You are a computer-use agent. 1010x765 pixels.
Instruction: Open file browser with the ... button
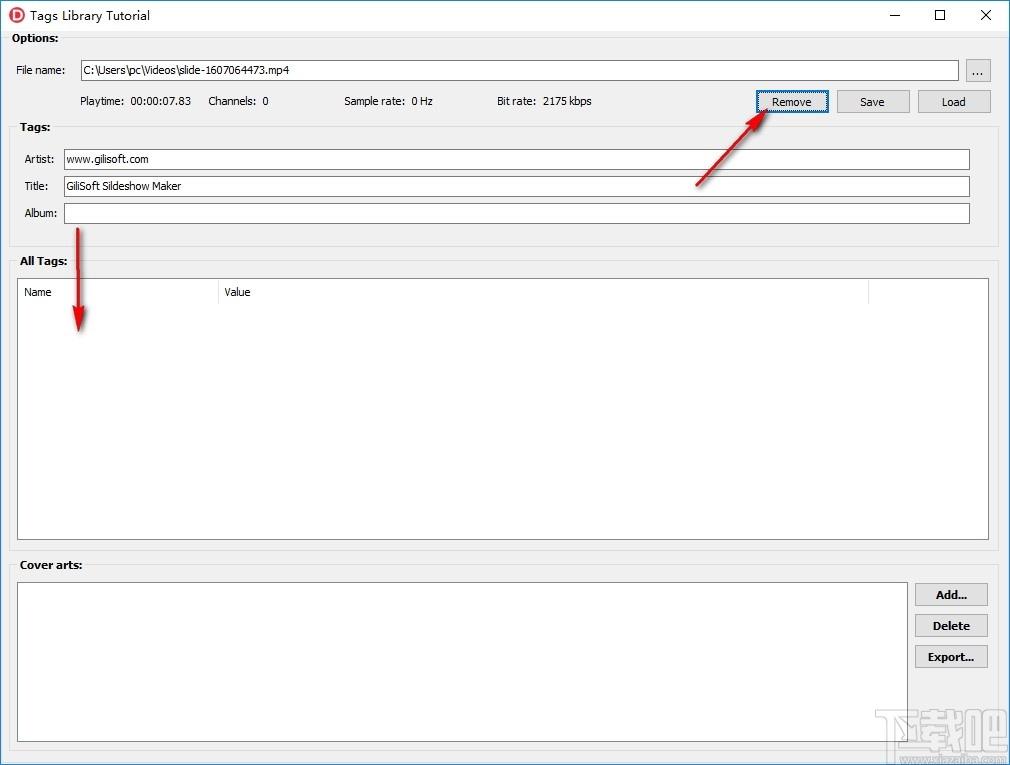click(x=978, y=71)
